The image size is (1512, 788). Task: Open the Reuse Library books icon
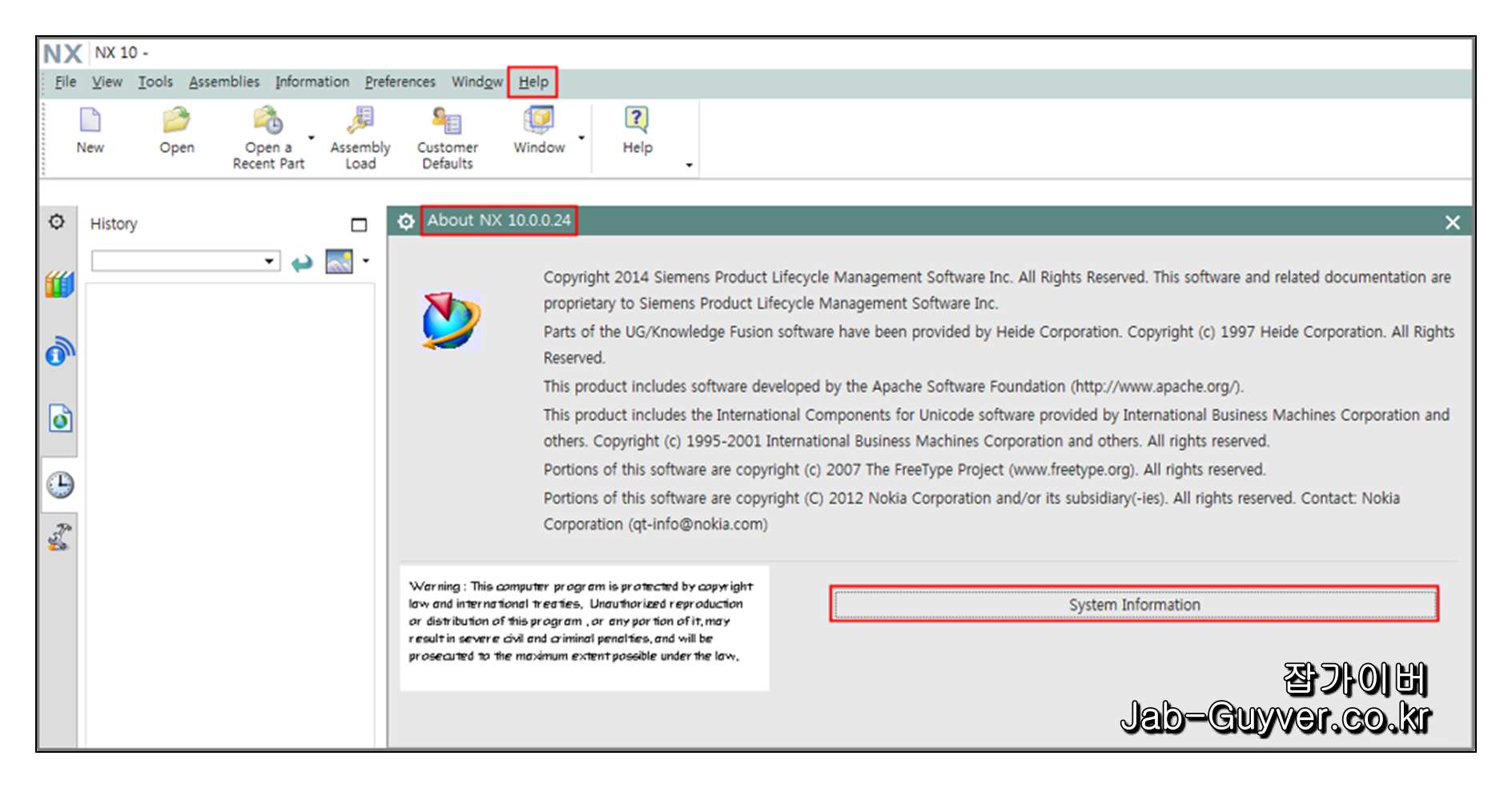pyautogui.click(x=59, y=284)
